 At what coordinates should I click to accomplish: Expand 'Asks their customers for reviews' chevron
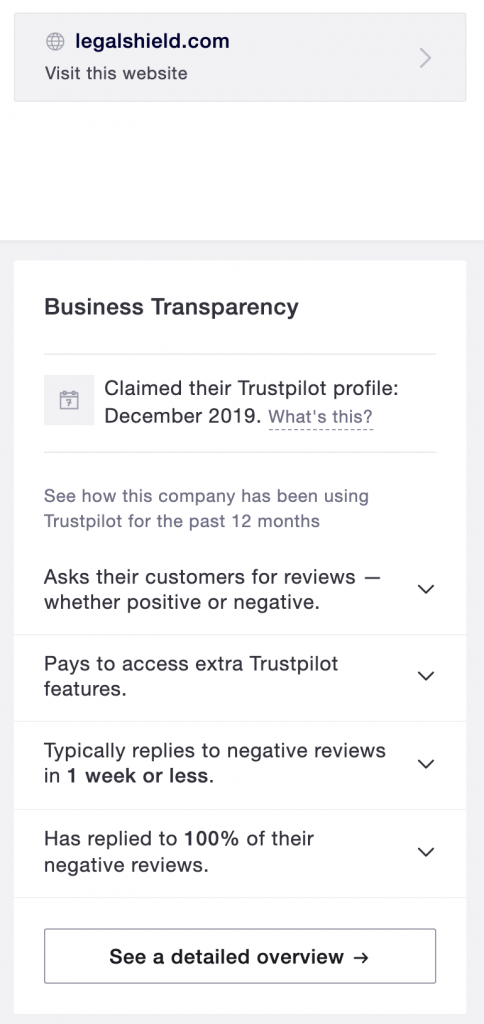tap(426, 589)
